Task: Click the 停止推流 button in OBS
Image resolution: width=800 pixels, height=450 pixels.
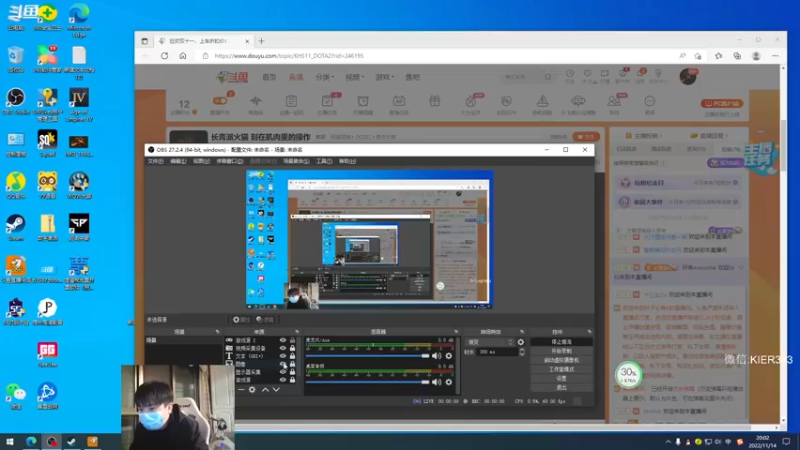Action: (561, 342)
